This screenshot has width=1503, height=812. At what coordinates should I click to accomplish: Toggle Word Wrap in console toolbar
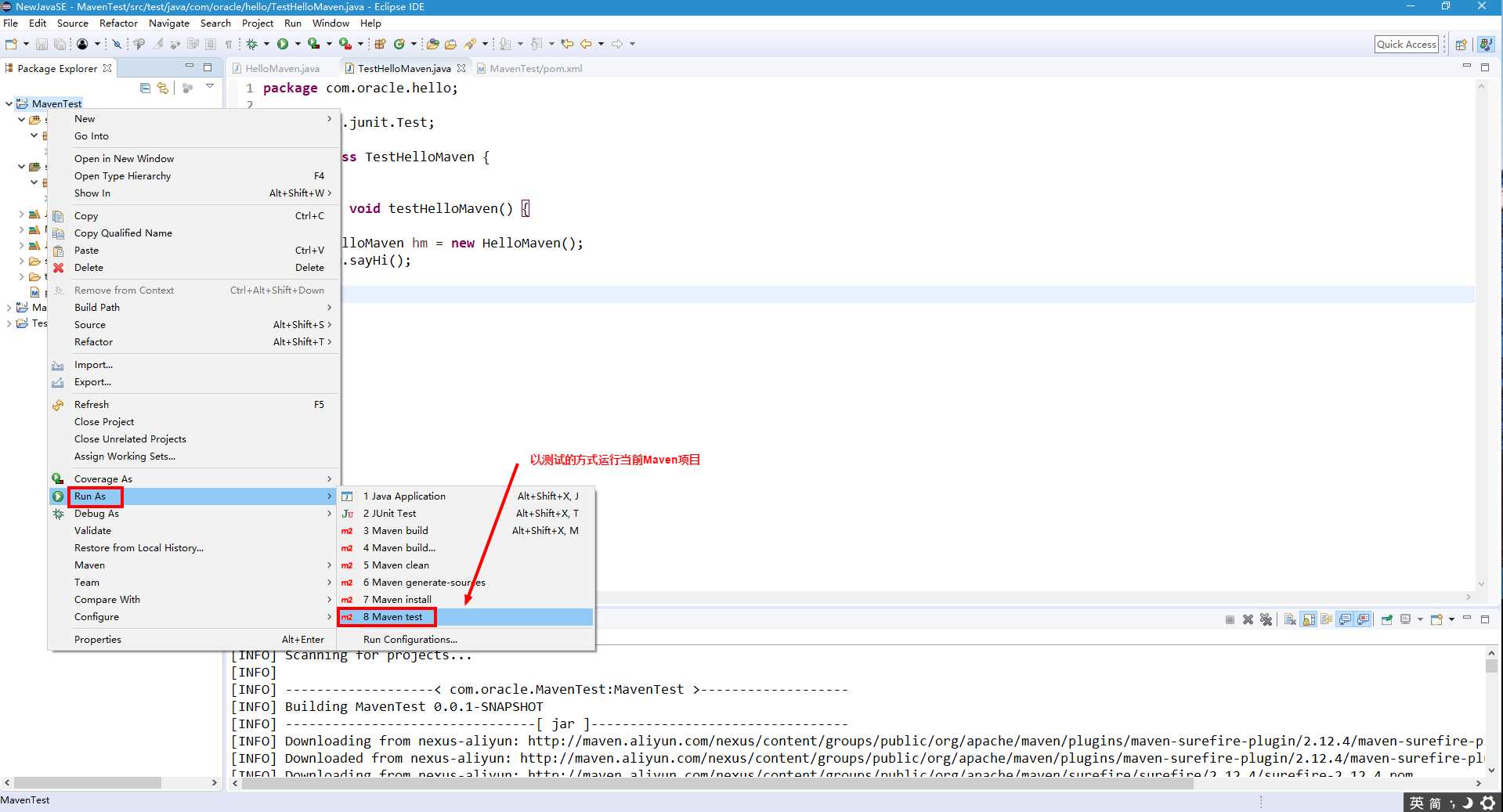point(1326,619)
